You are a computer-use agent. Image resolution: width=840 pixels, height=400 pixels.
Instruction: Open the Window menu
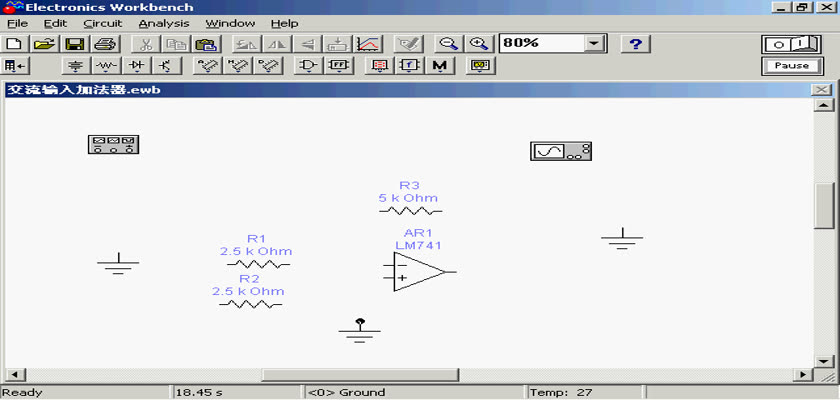[230, 24]
